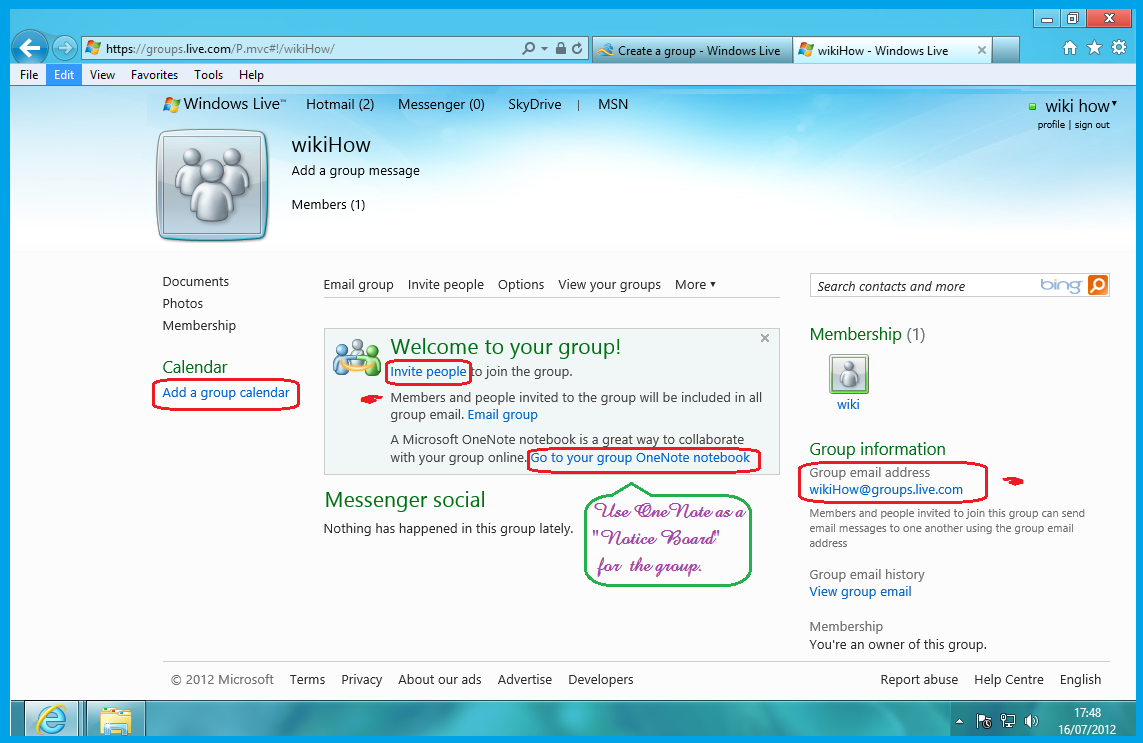Click View your groups
The height and width of the screenshot is (743, 1143).
click(609, 284)
